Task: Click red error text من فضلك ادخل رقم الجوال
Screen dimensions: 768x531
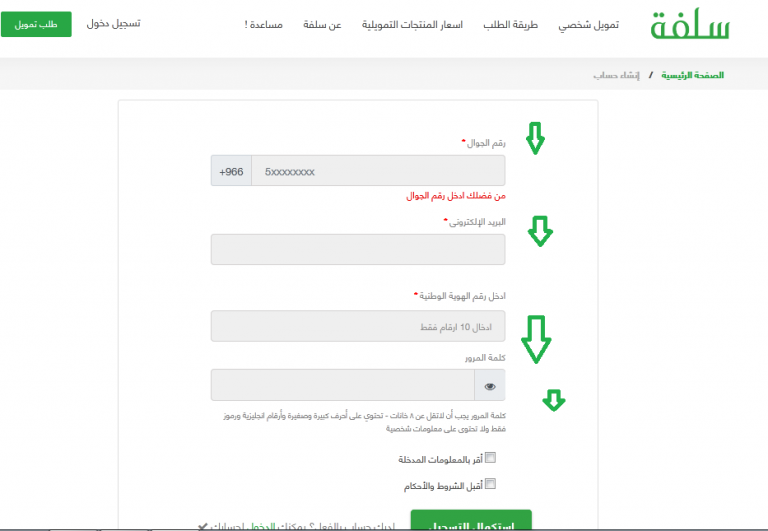Action: (456, 196)
